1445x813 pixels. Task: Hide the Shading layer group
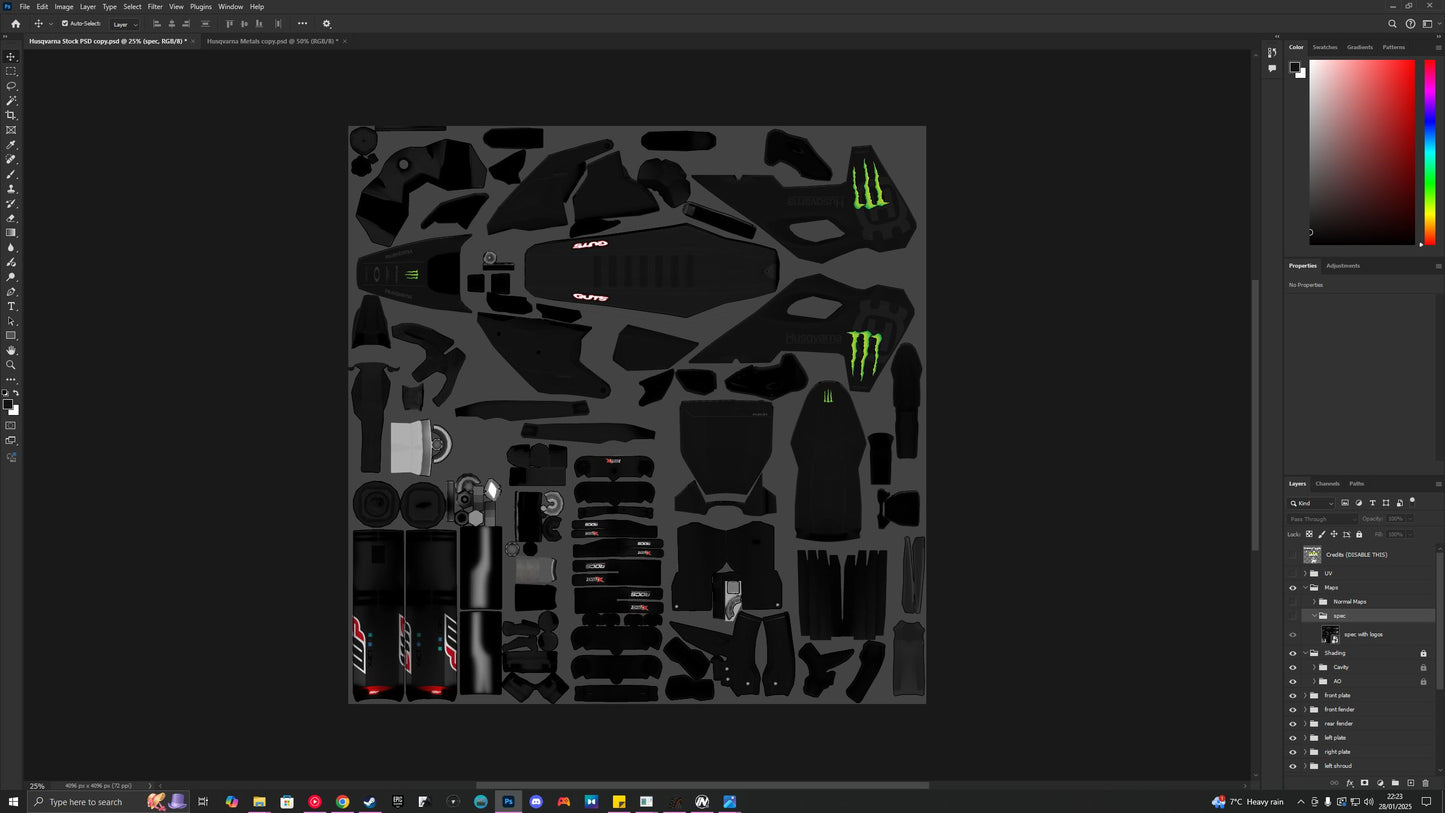[1292, 653]
